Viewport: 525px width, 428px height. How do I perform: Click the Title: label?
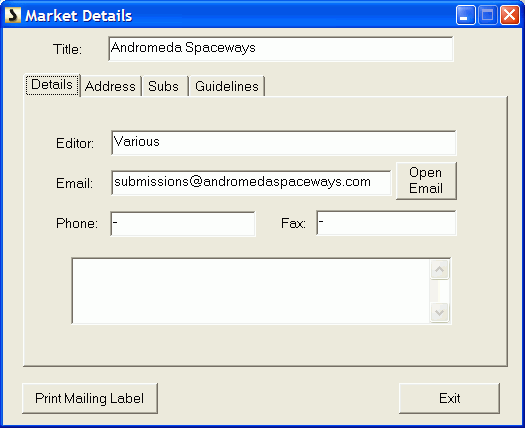[x=67, y=49]
